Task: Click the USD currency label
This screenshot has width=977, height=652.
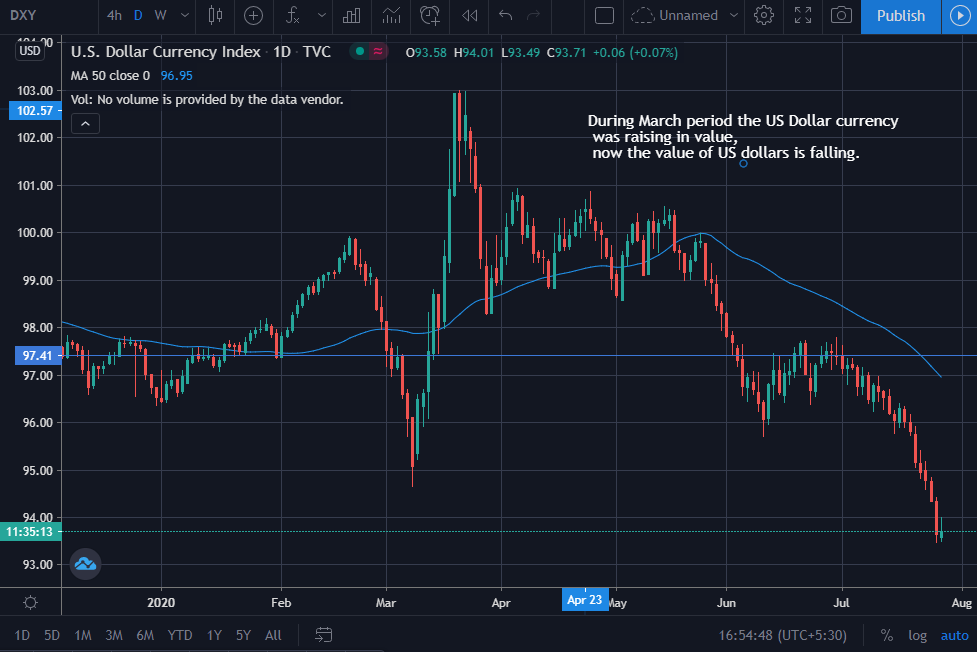Action: (x=29, y=51)
